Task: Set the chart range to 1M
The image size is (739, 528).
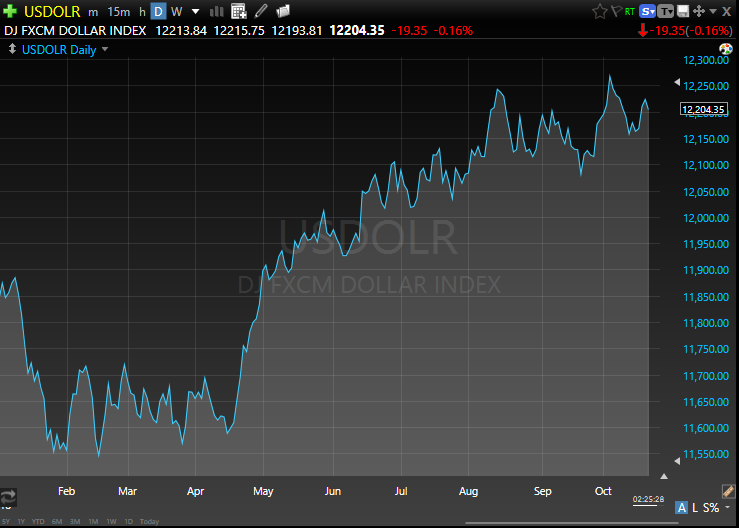Action: click(93, 521)
